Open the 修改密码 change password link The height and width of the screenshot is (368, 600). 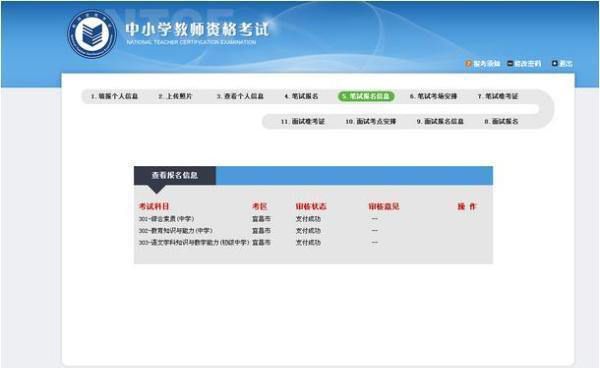pyautogui.click(x=527, y=64)
